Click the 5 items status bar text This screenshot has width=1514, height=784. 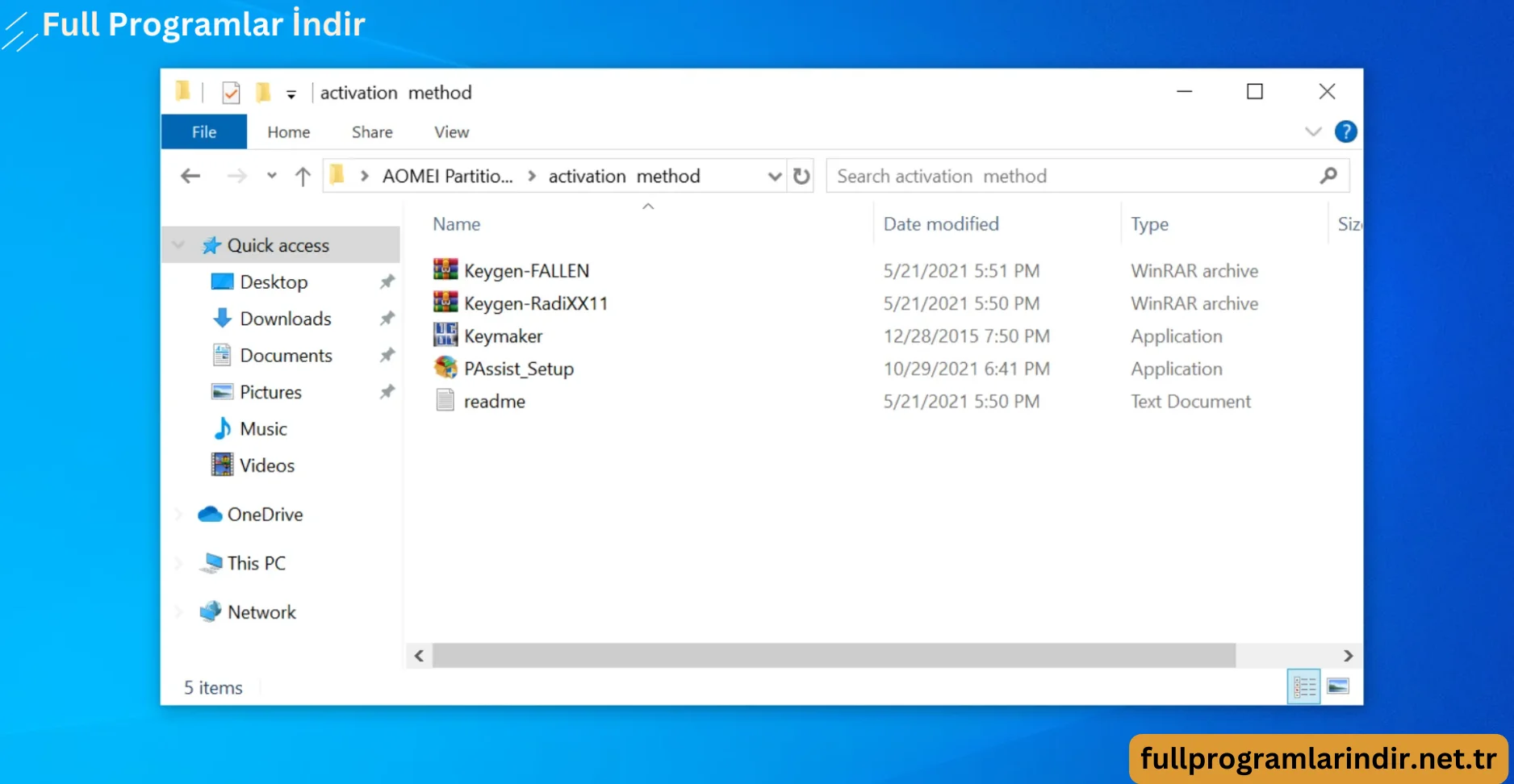[213, 688]
